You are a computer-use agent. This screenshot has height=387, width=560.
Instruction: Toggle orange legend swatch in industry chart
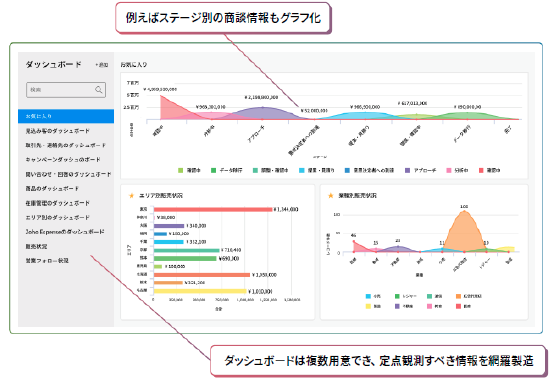(458, 296)
